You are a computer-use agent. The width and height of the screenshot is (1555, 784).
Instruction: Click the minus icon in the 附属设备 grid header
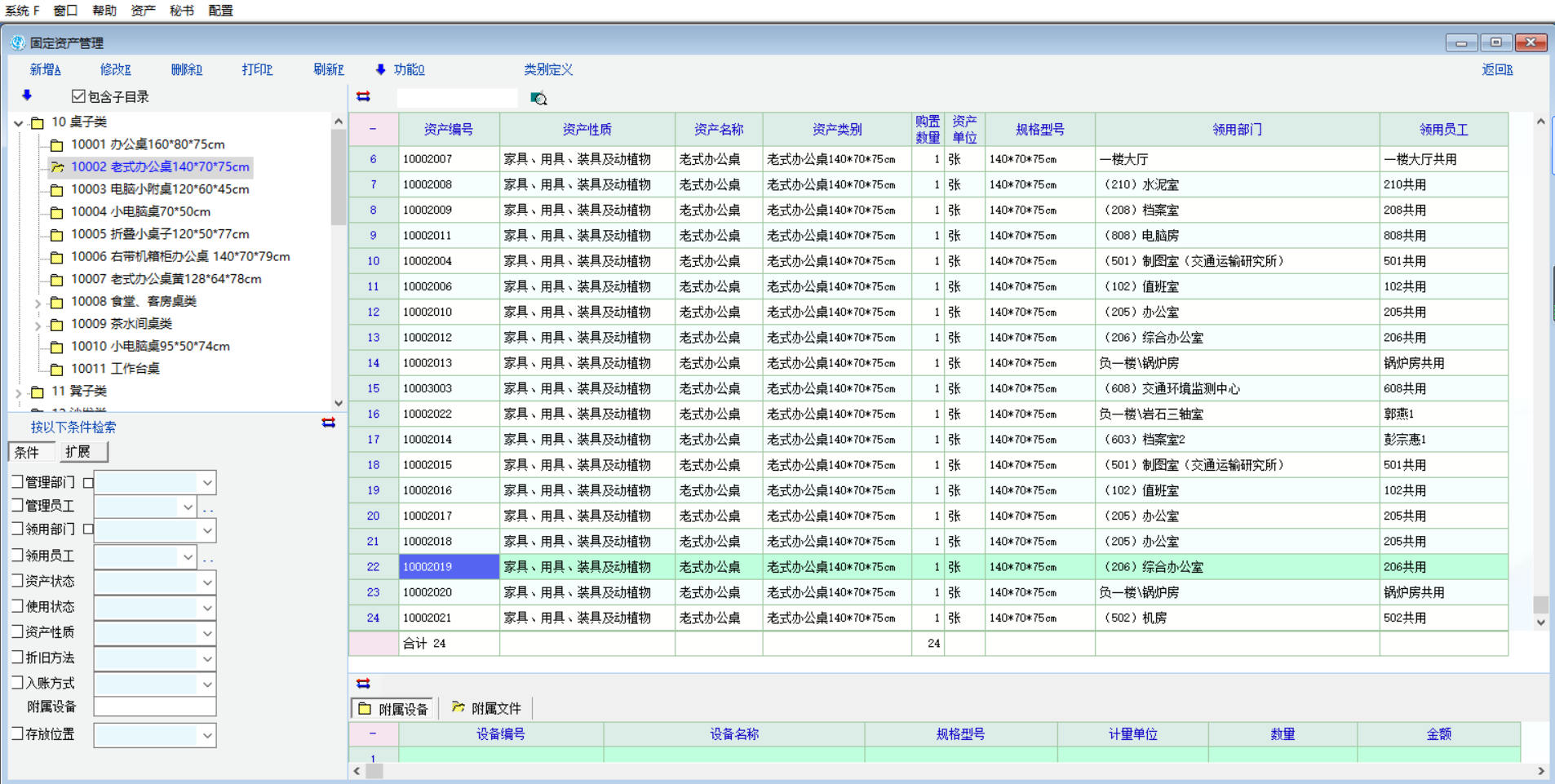tap(373, 733)
